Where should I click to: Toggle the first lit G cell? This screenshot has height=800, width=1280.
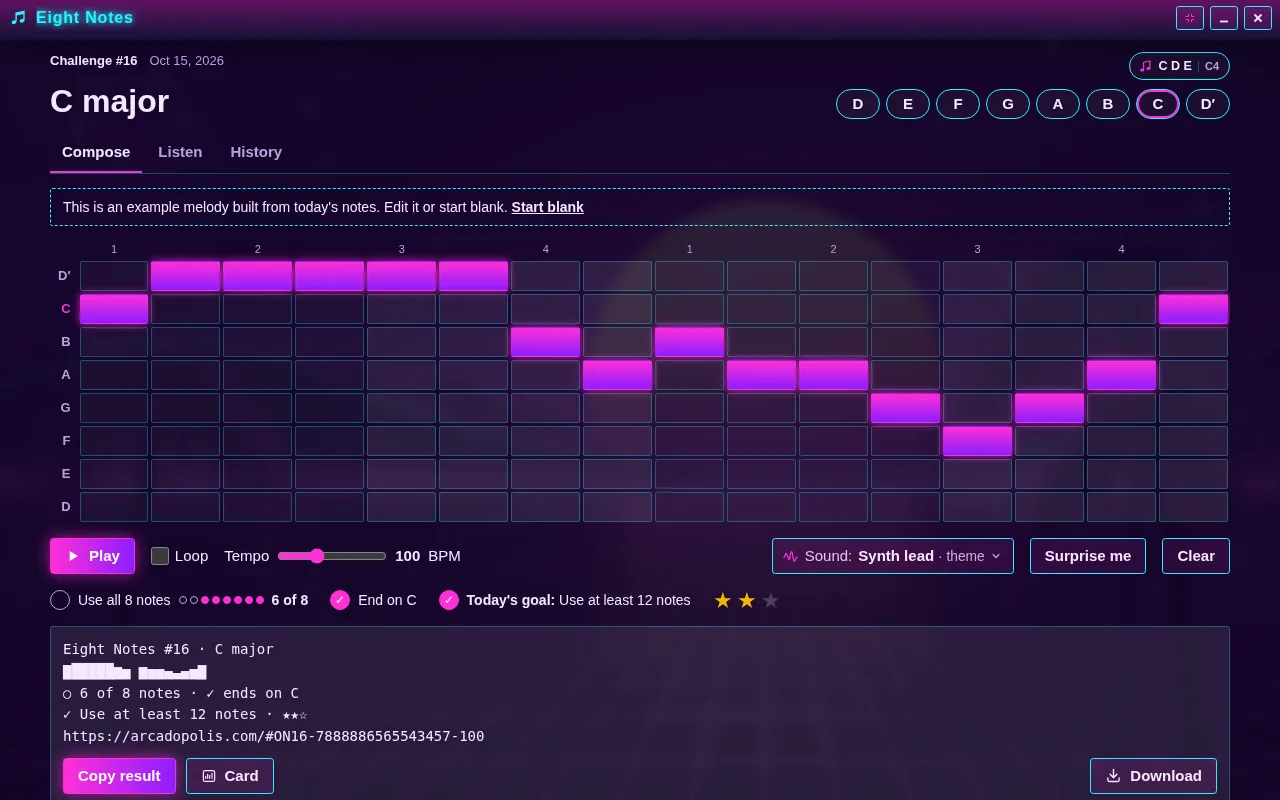click(906, 408)
